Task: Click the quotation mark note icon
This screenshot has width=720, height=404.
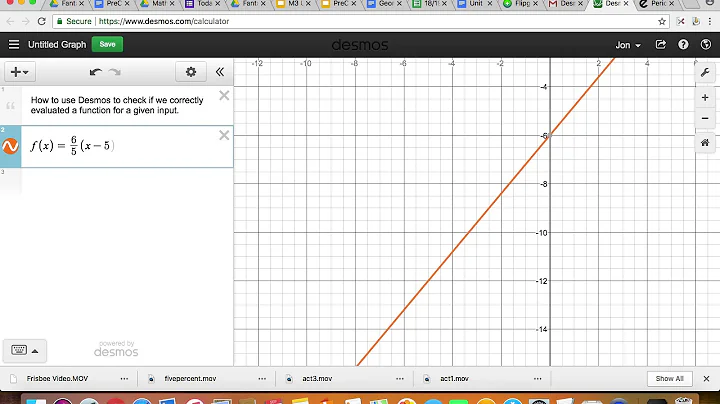Action: click(11, 106)
